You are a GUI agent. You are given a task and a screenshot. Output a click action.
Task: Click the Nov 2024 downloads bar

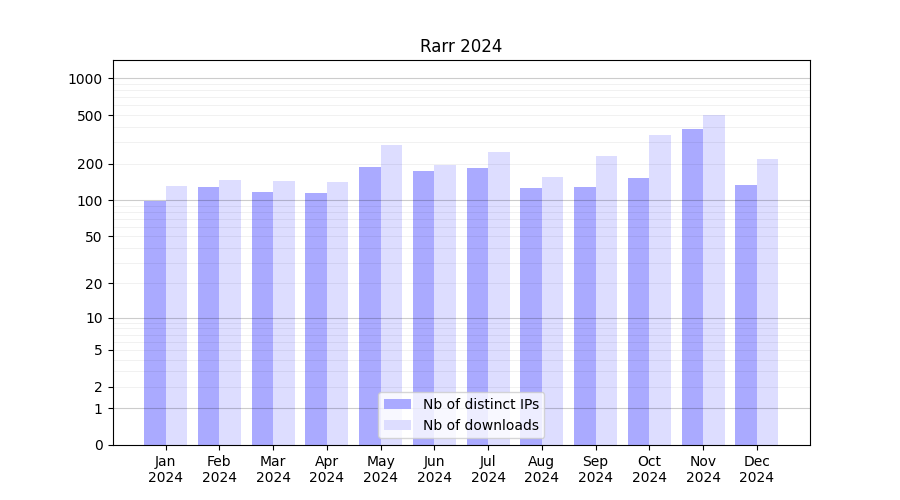(714, 280)
